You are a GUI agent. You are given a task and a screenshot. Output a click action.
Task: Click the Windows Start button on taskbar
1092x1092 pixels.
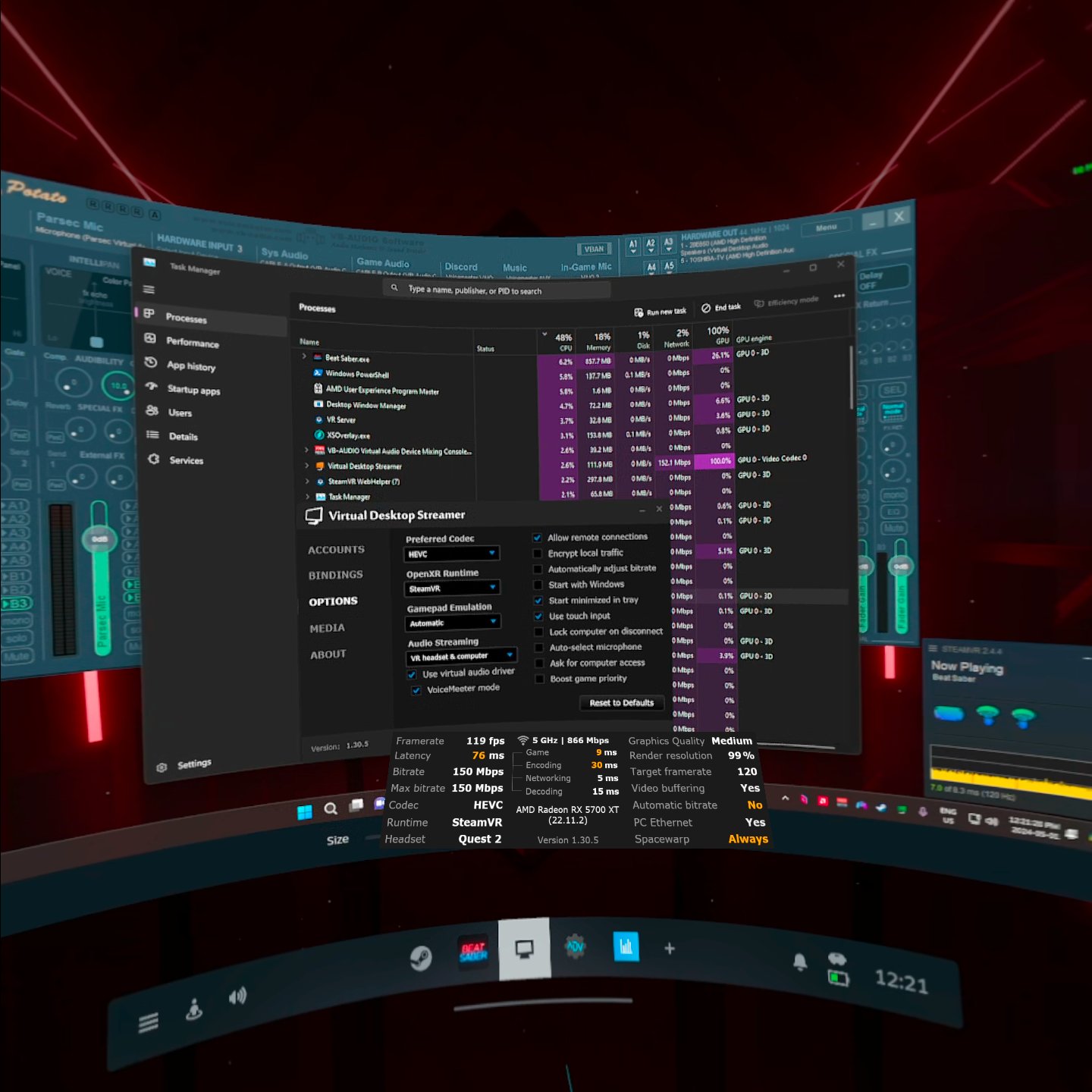pos(305,812)
